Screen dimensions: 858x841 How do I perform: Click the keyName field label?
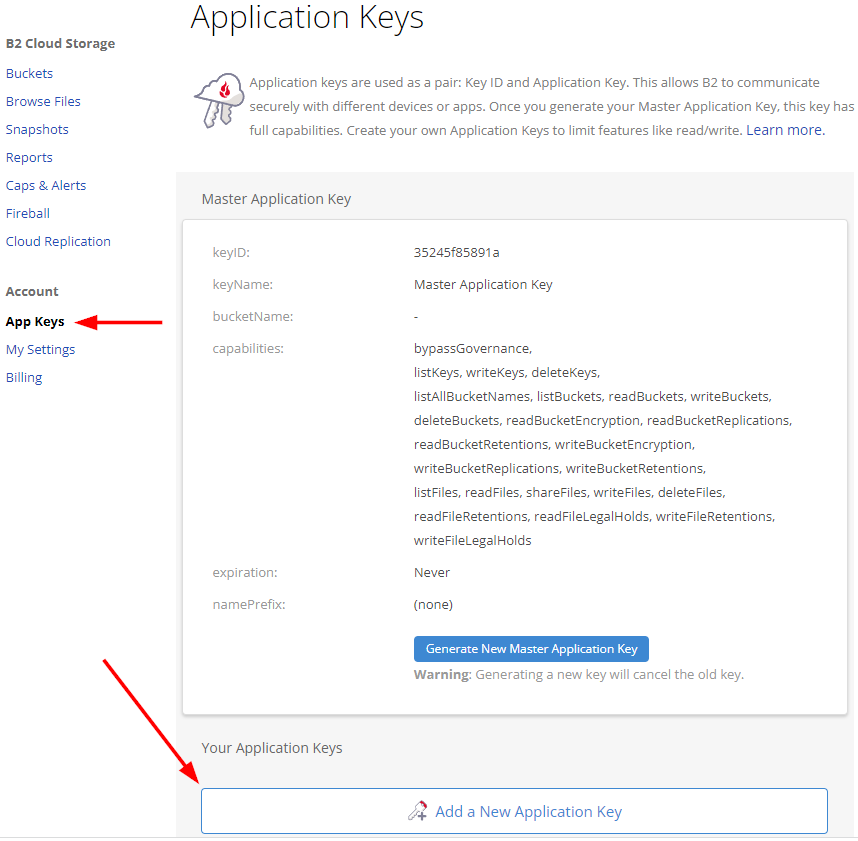243,285
